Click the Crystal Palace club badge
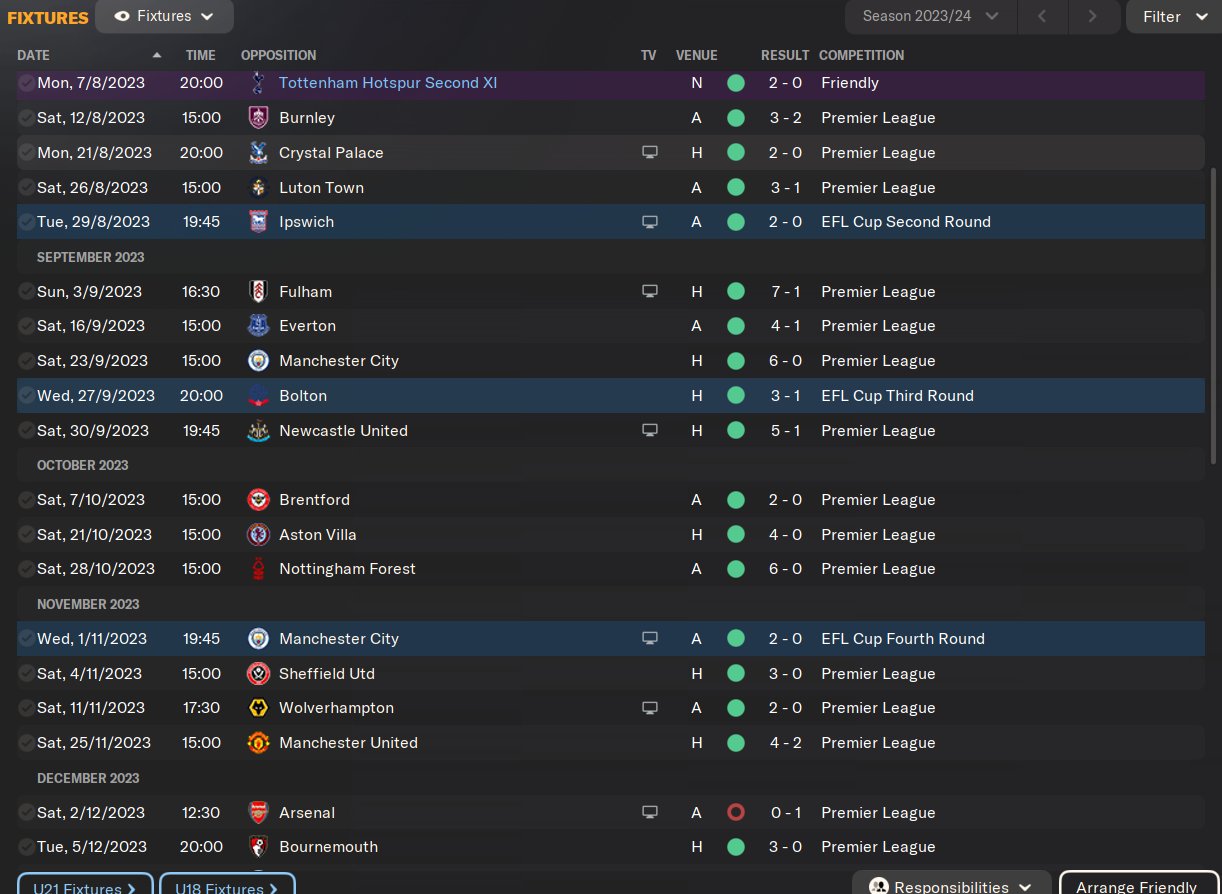The image size is (1222, 894). [258, 153]
